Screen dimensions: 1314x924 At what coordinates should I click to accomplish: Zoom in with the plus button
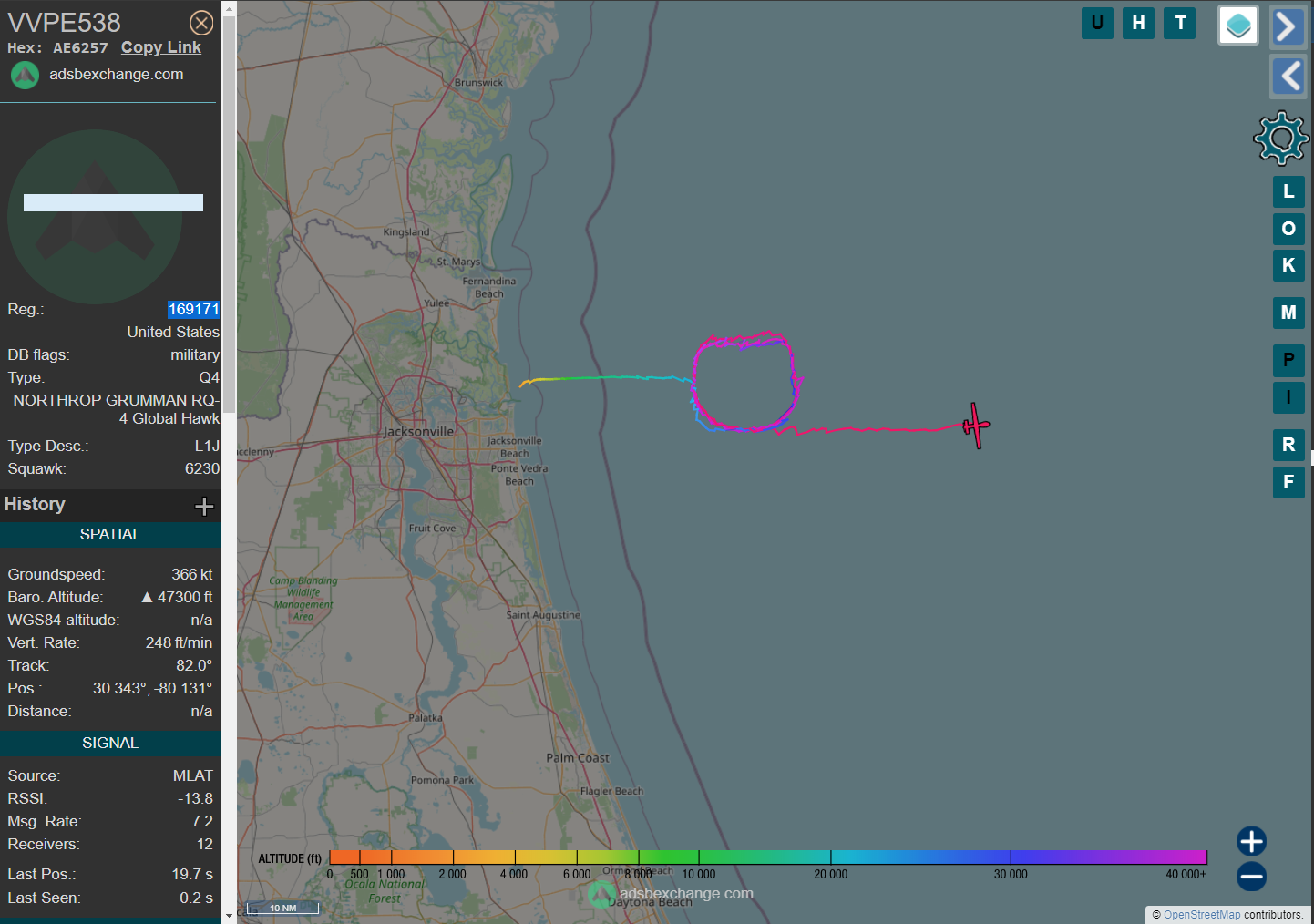(1251, 841)
